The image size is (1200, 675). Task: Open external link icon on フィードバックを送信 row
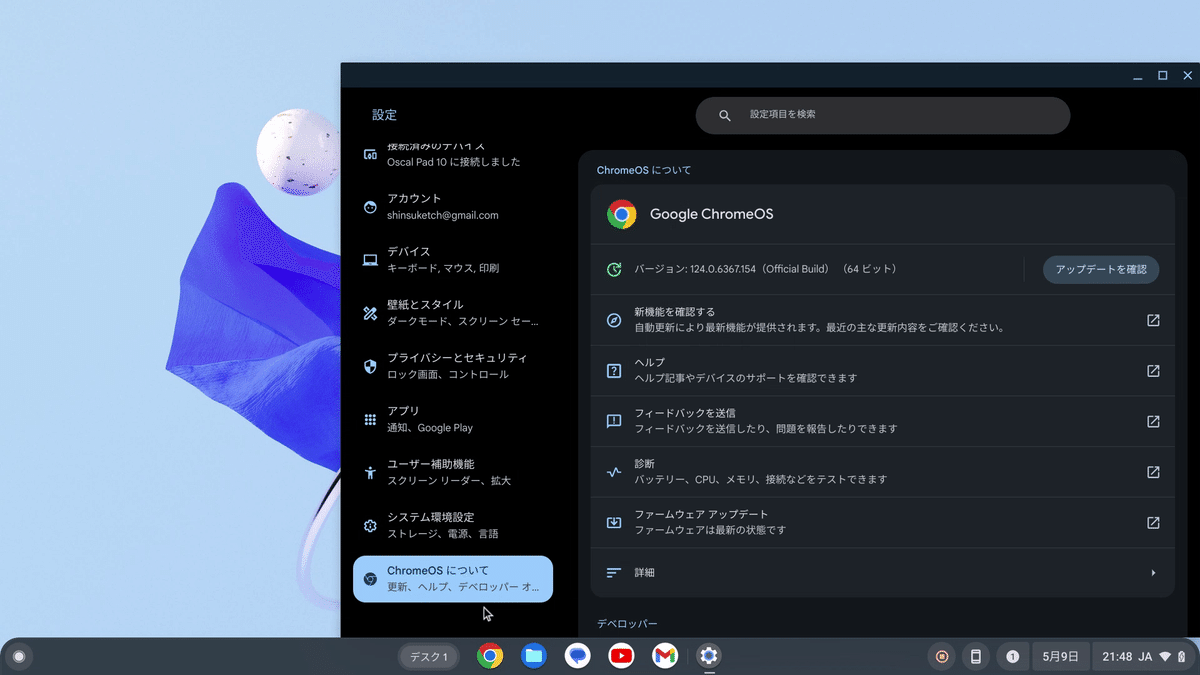(1153, 421)
